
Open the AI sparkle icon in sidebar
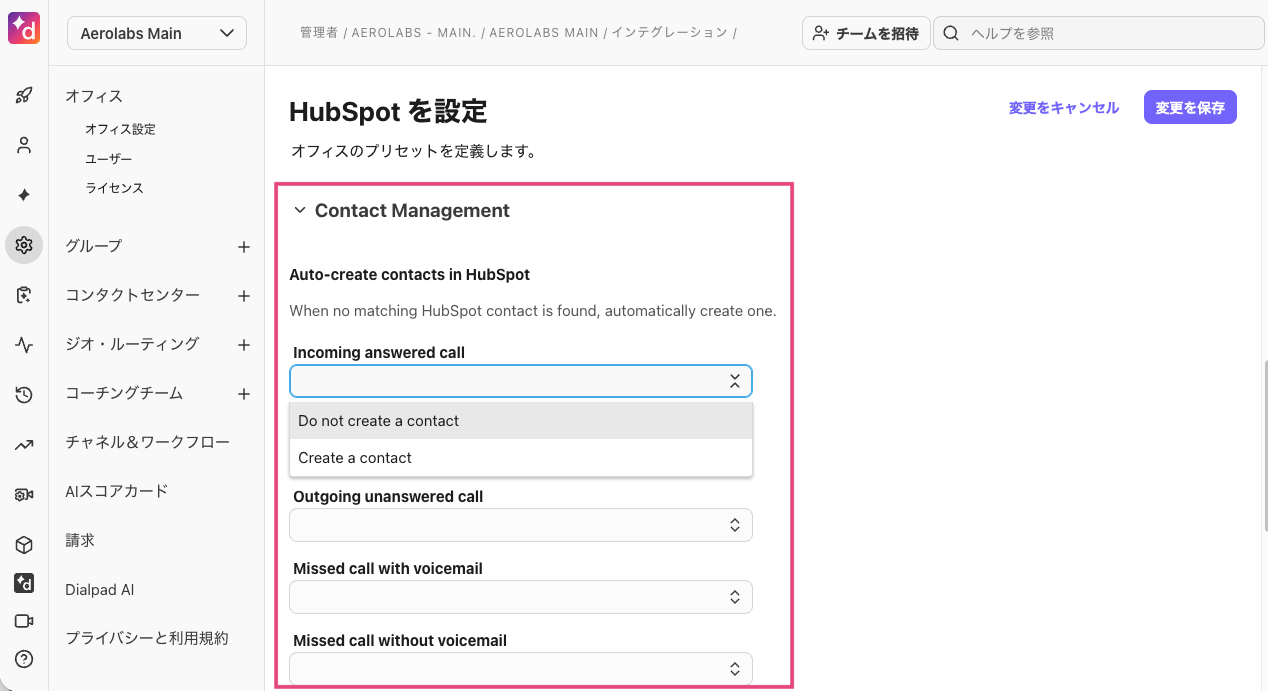click(x=24, y=195)
